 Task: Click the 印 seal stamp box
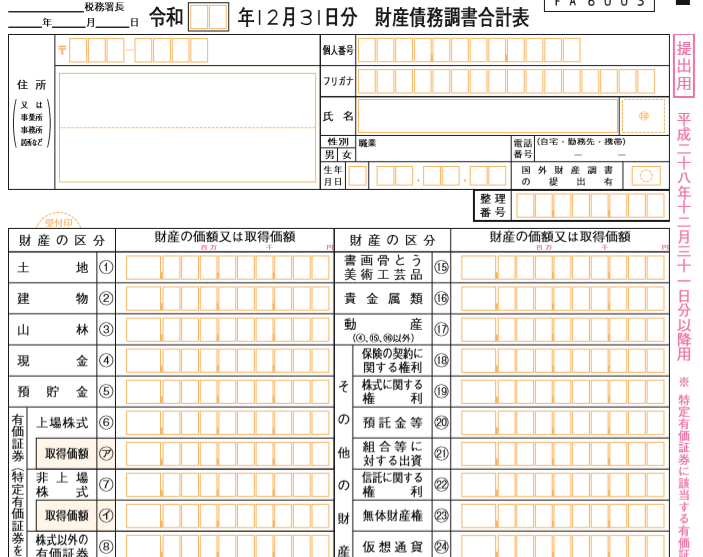643,116
